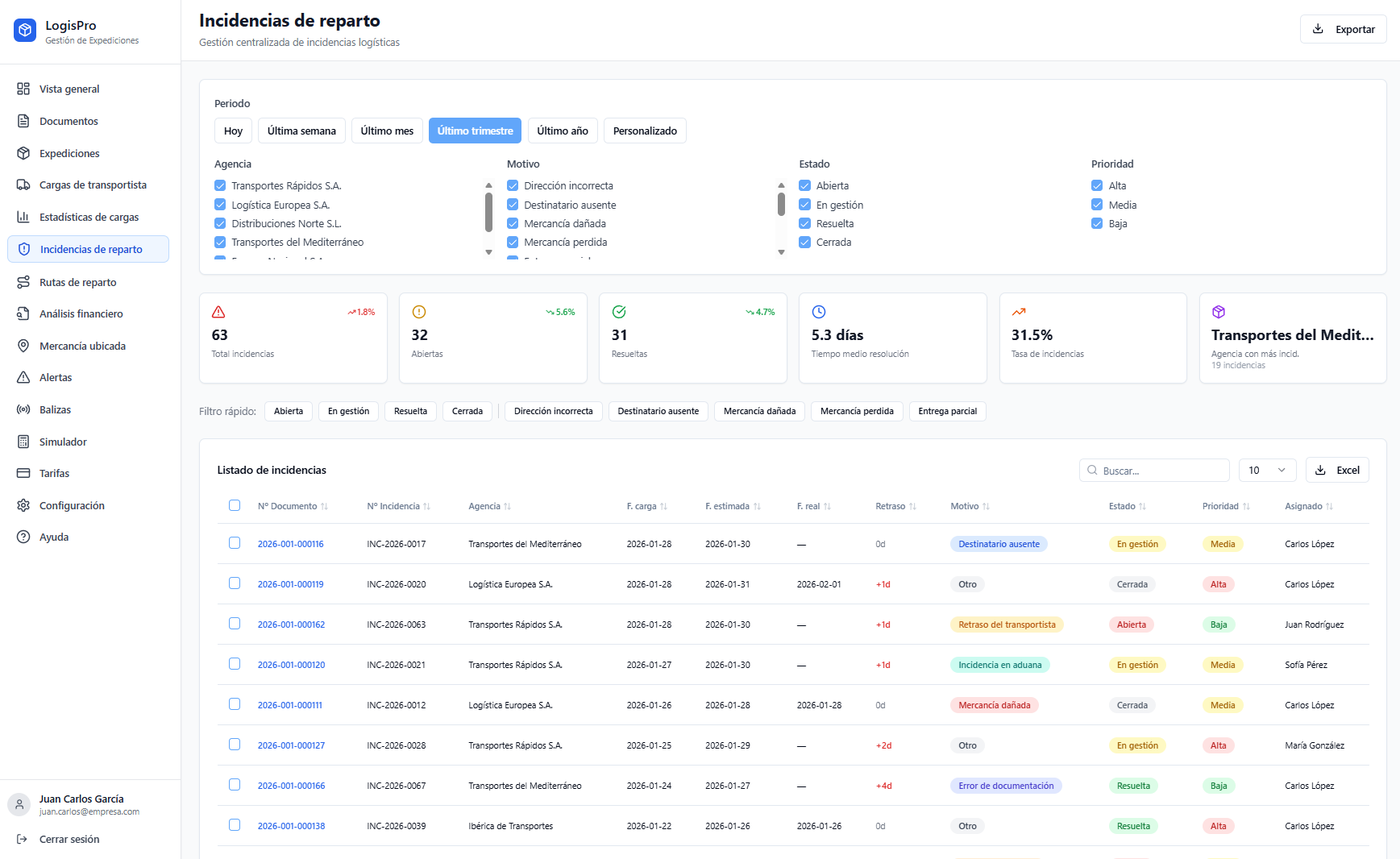
Task: Click the Cerrar sesión logout icon
Action: [23, 839]
